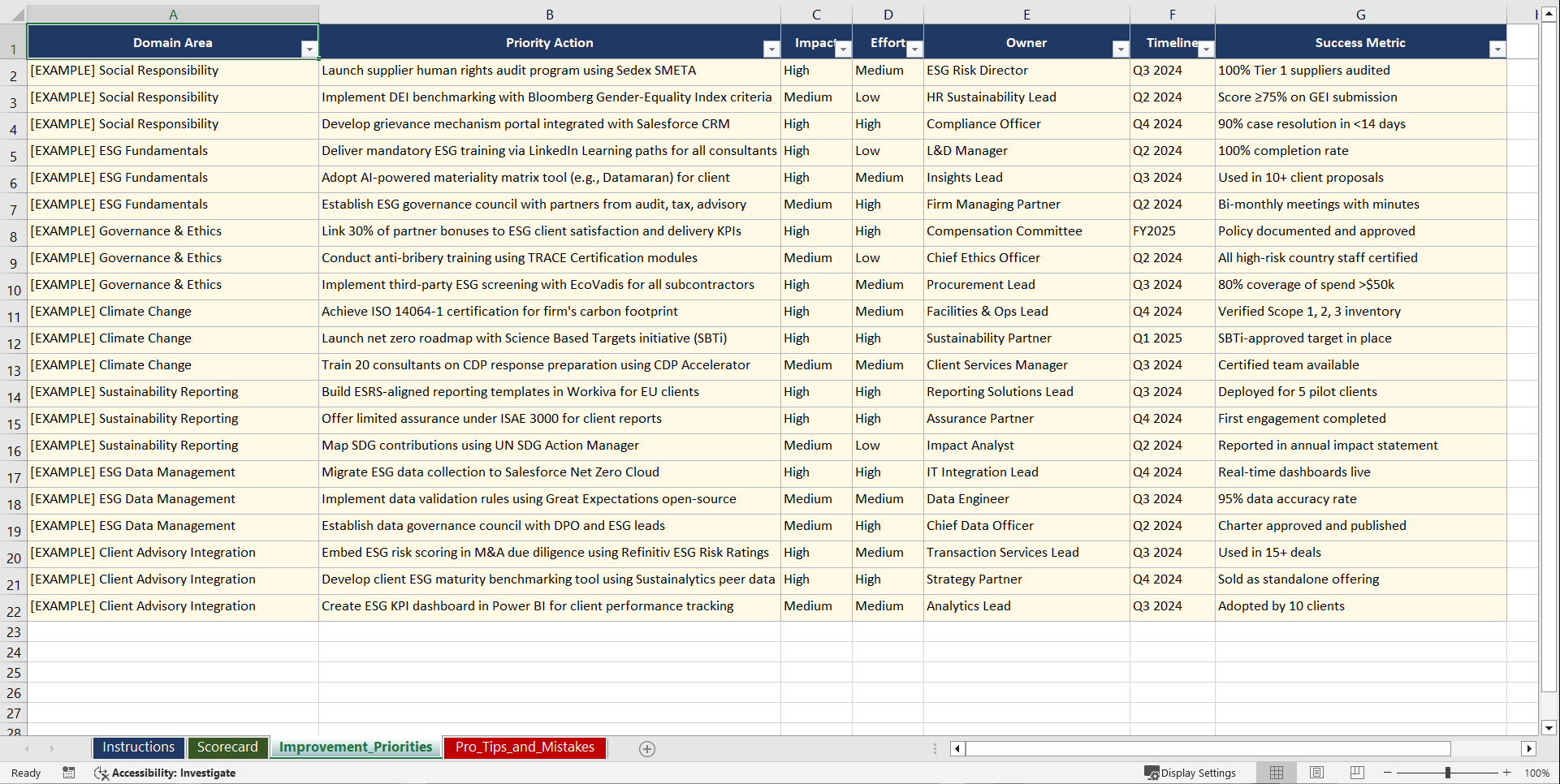
Task: Add a new worksheet with the plus icon
Action: click(x=646, y=748)
